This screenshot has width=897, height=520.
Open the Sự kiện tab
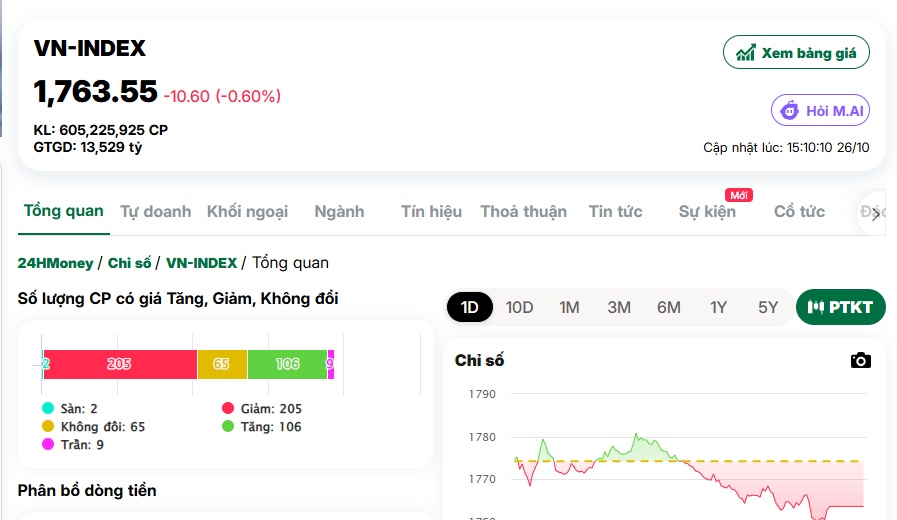pos(707,212)
